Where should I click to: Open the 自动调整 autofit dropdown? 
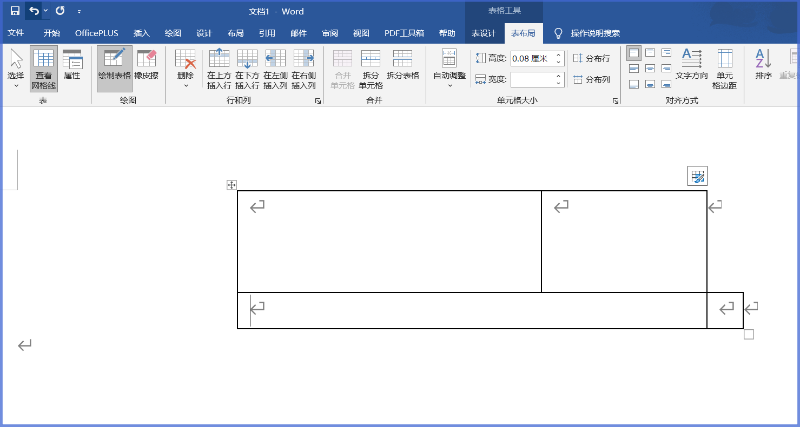[x=449, y=69]
